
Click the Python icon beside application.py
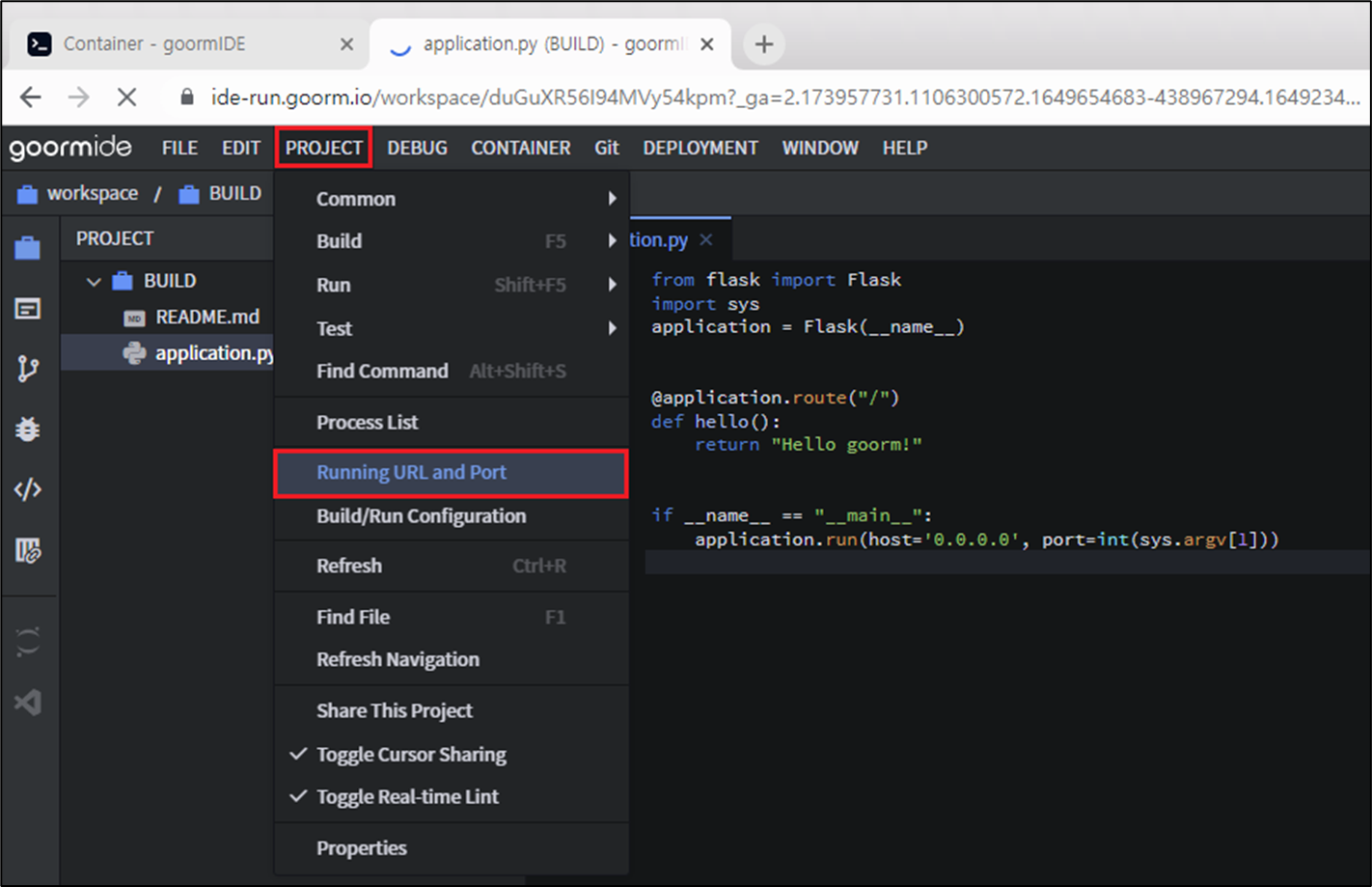134,353
